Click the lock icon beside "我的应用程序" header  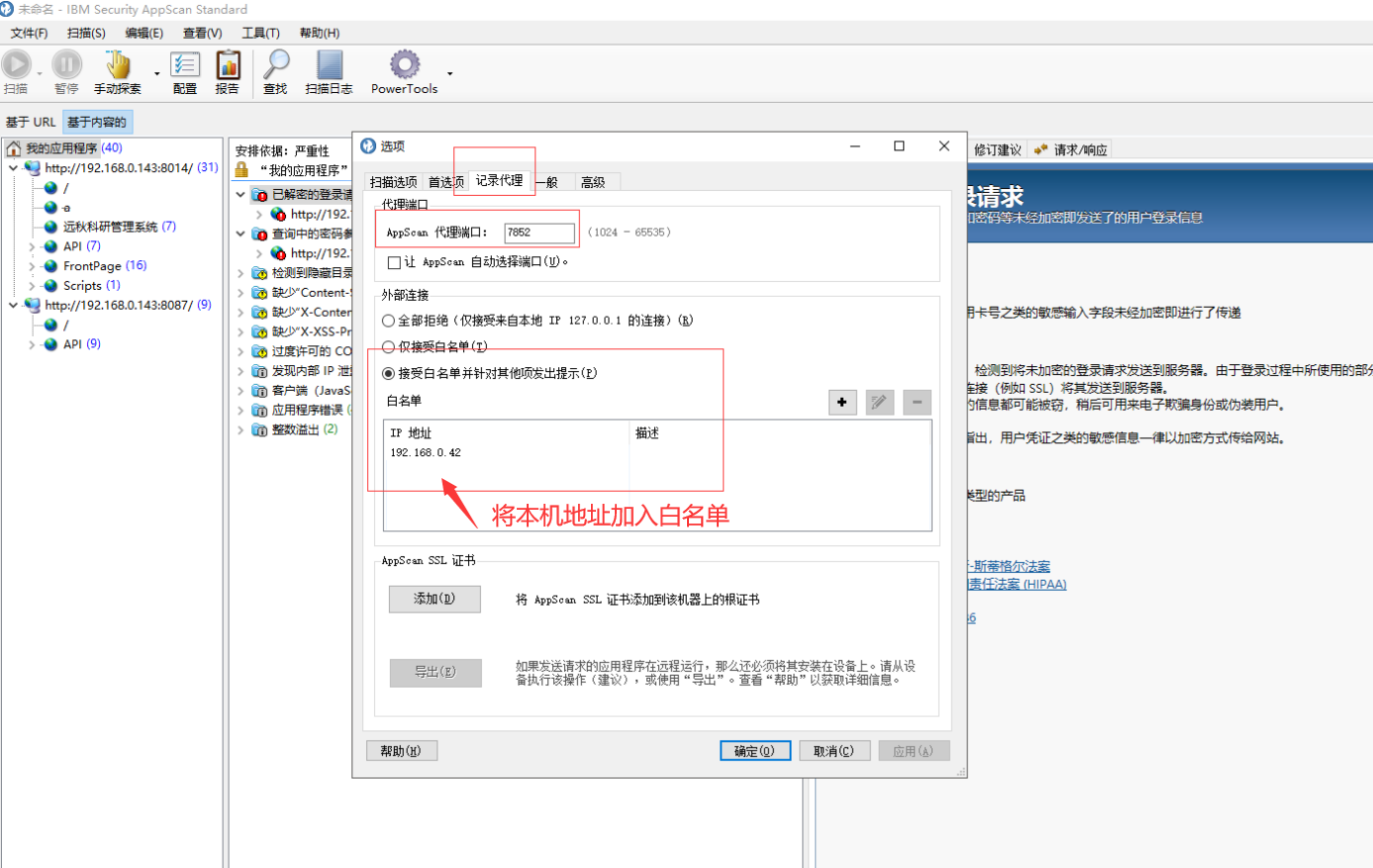(242, 170)
